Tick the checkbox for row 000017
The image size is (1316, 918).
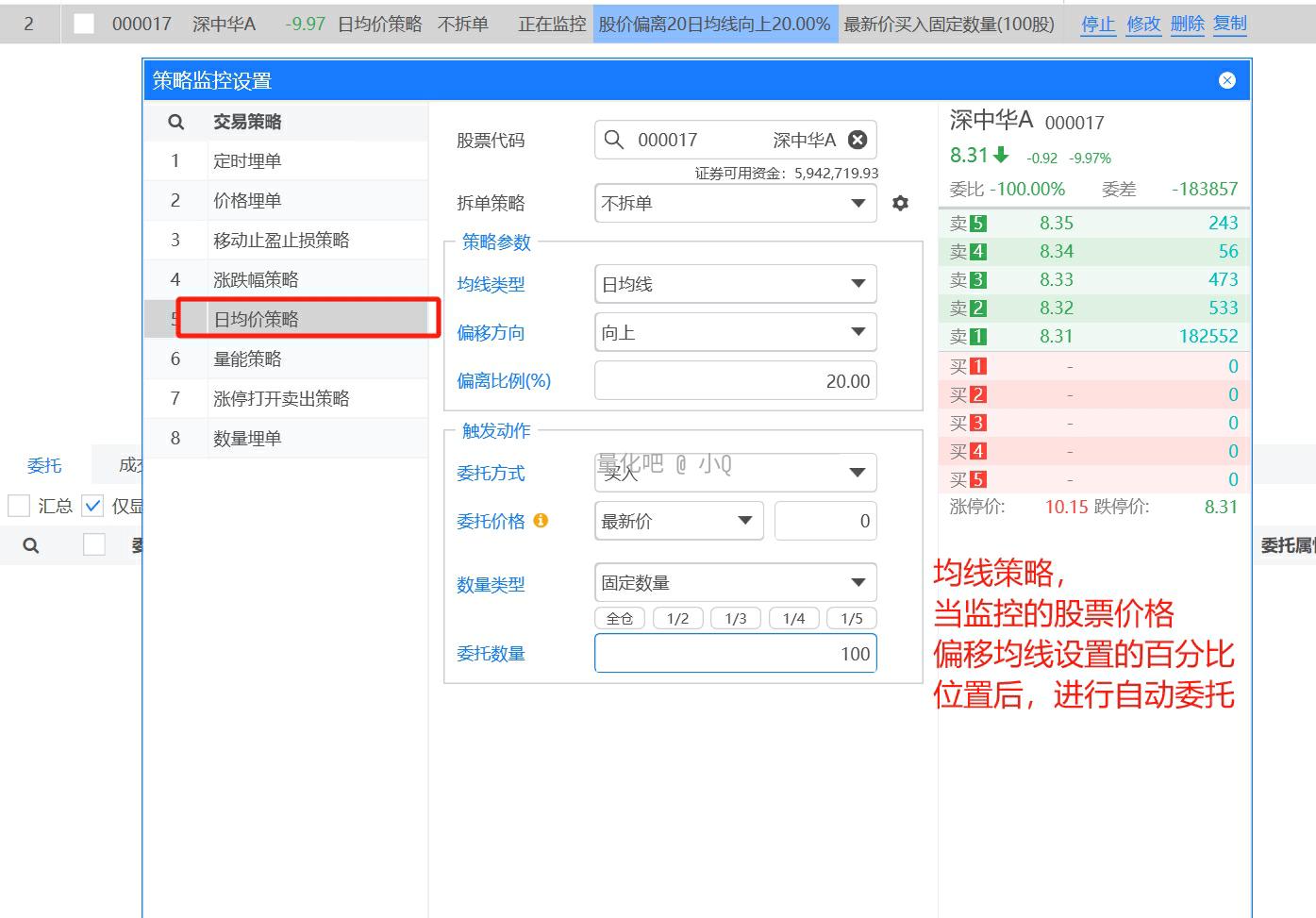tap(84, 24)
